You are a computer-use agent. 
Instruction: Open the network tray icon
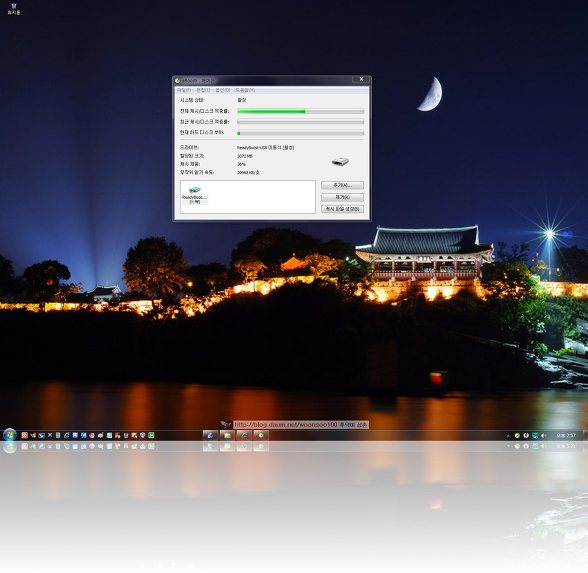(x=535, y=435)
